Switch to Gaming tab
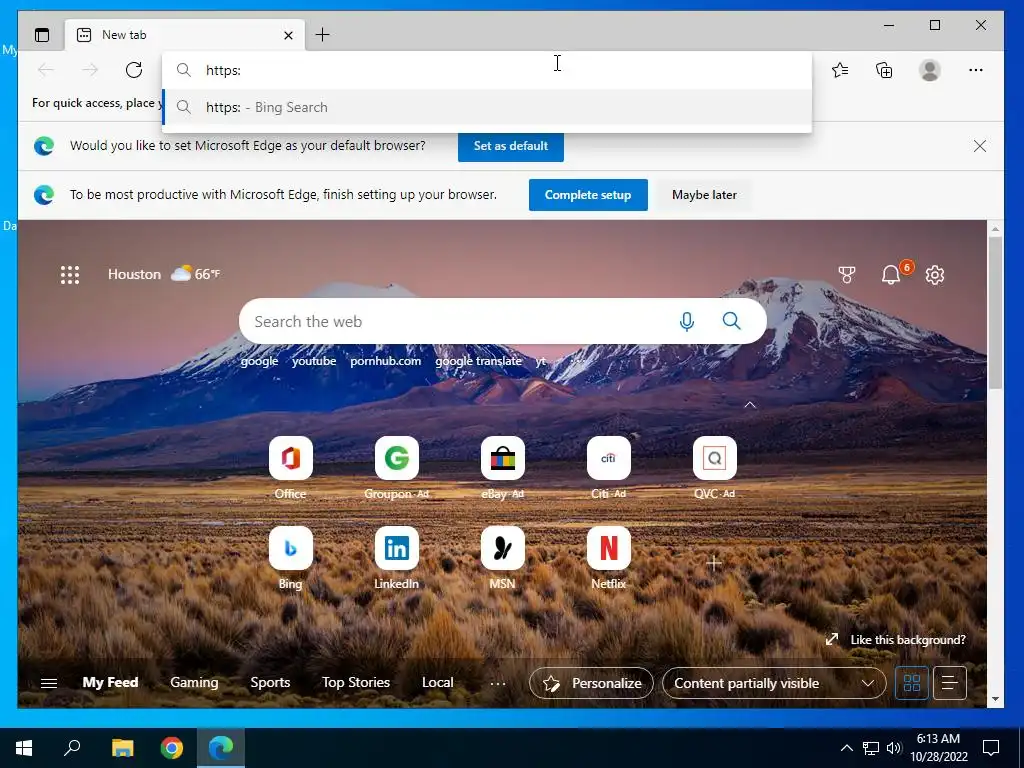 click(x=194, y=682)
